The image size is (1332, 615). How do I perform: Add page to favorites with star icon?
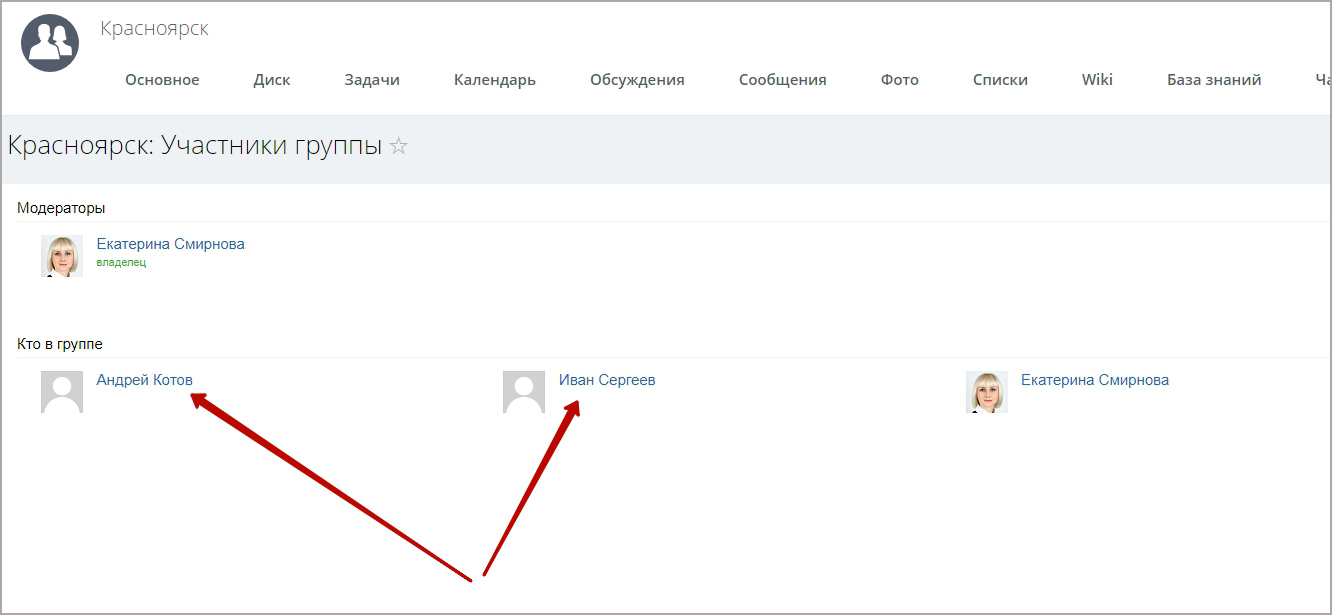pos(399,147)
